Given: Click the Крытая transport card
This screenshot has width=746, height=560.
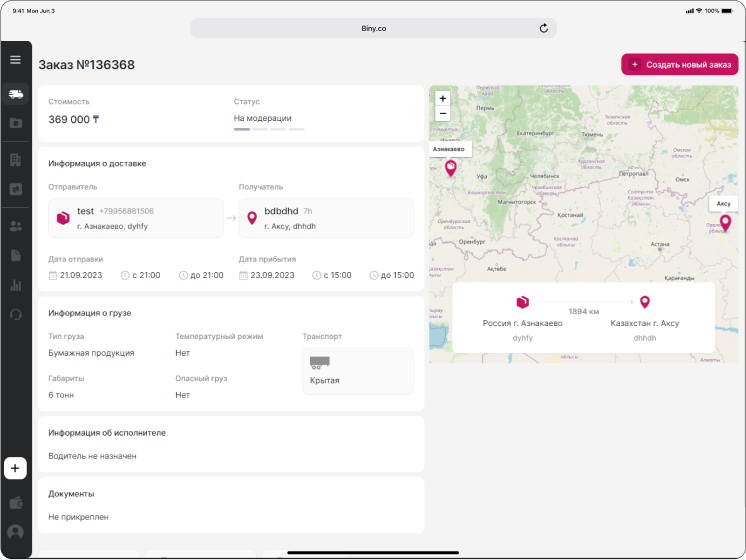Looking at the screenshot, I should click(358, 371).
